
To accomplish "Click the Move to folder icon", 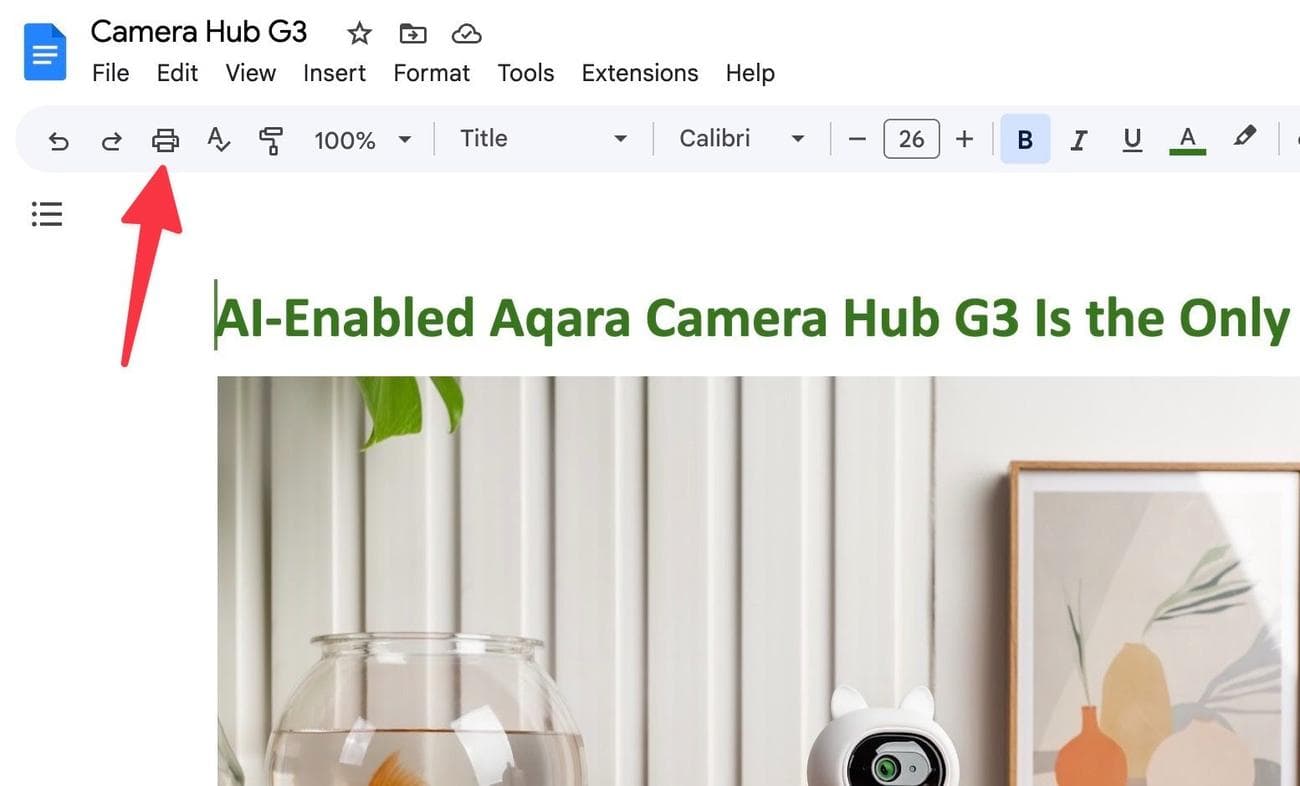I will coord(413,34).
